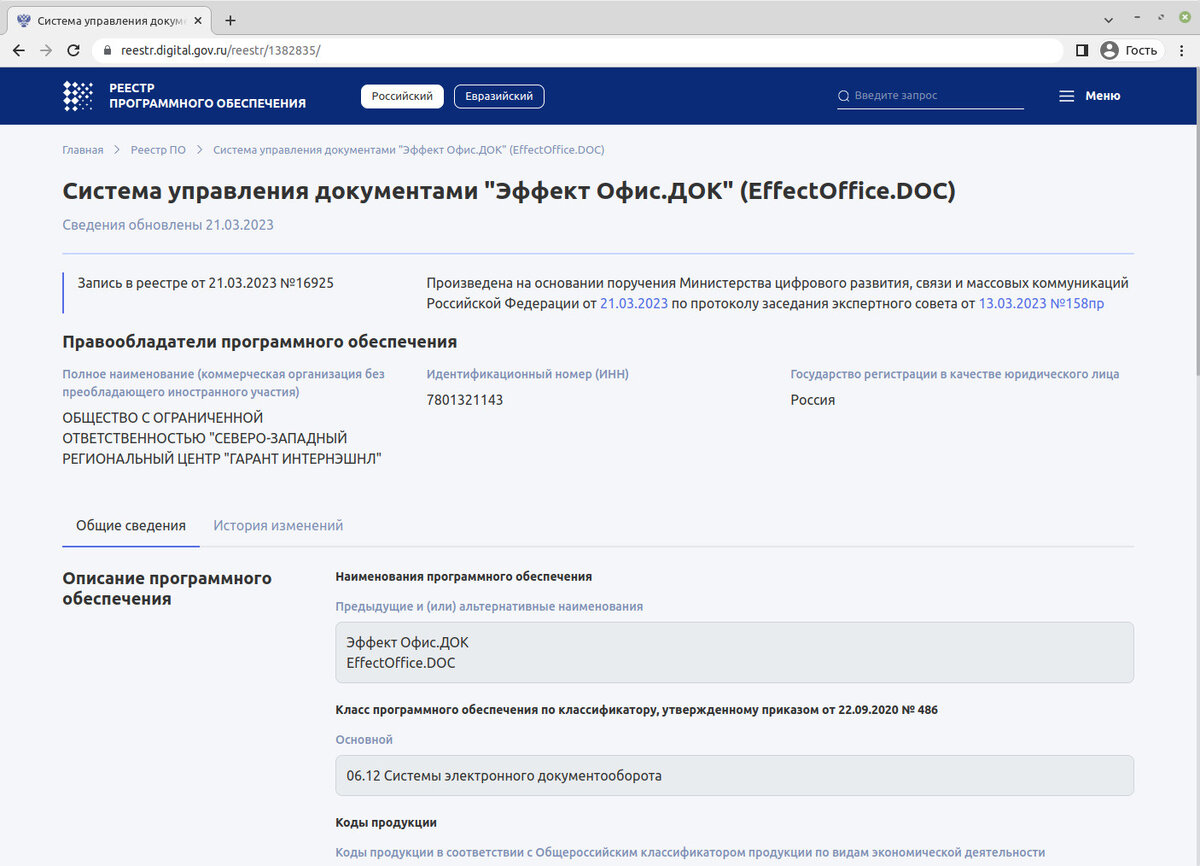Click the Идентификационный номер (ИНН) label
Image resolution: width=1200 pixels, height=866 pixels.
click(x=527, y=374)
